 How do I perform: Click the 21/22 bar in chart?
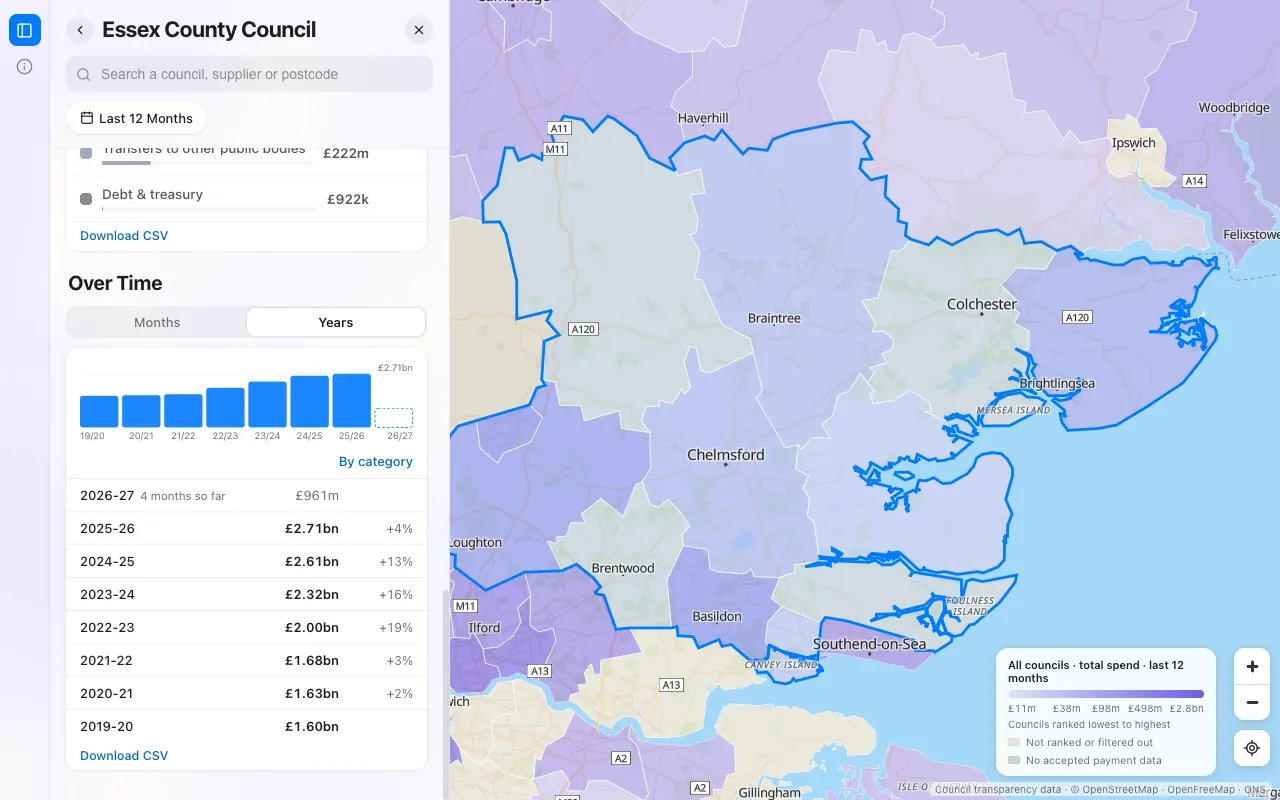[x=183, y=410]
